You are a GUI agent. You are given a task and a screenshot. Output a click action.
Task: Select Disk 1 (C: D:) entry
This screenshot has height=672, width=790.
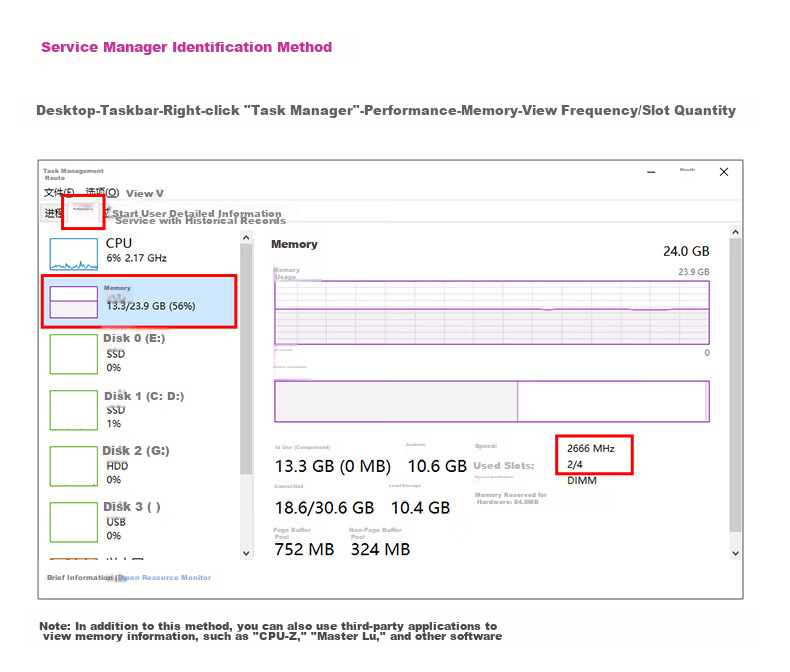coord(141,410)
